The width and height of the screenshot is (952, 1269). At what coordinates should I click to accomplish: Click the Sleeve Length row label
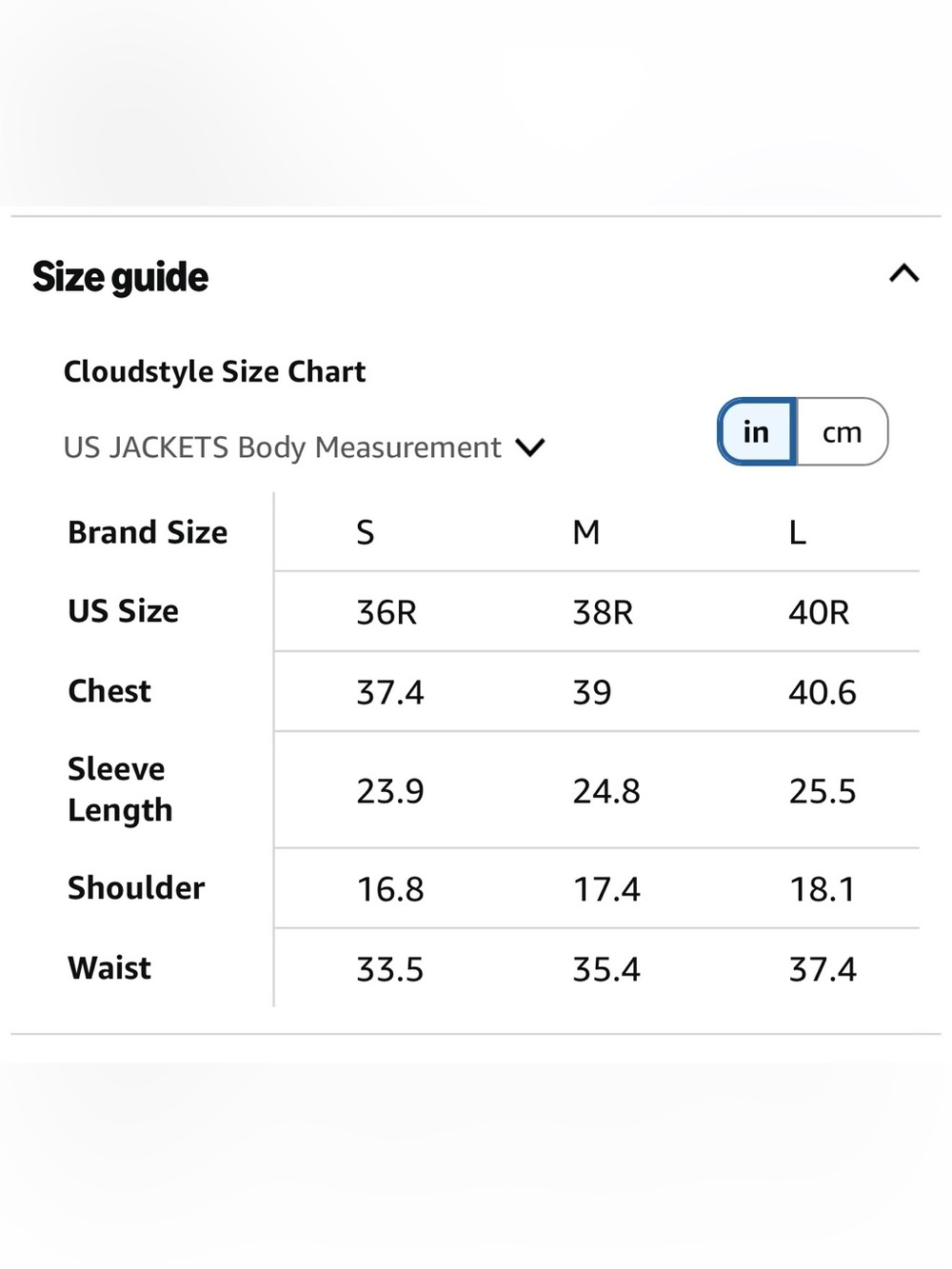(x=120, y=789)
